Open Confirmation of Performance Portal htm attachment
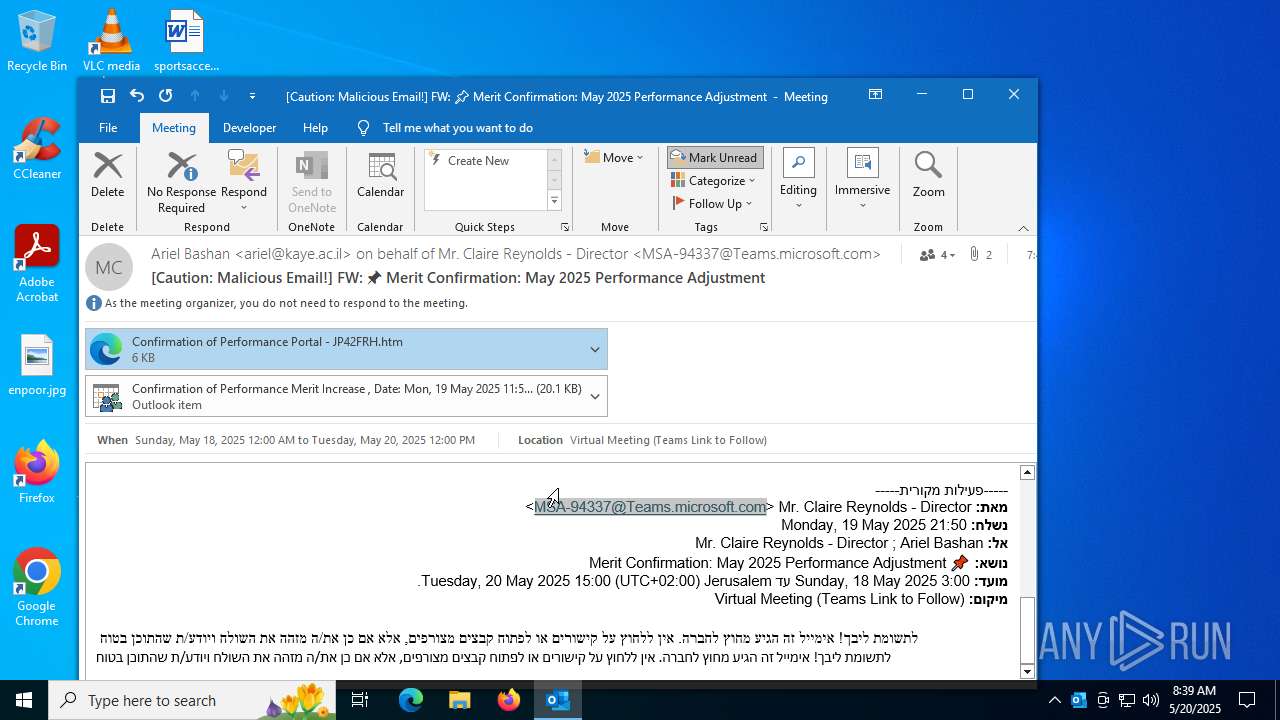Screen dimensions: 1280x720 pos(335,349)
